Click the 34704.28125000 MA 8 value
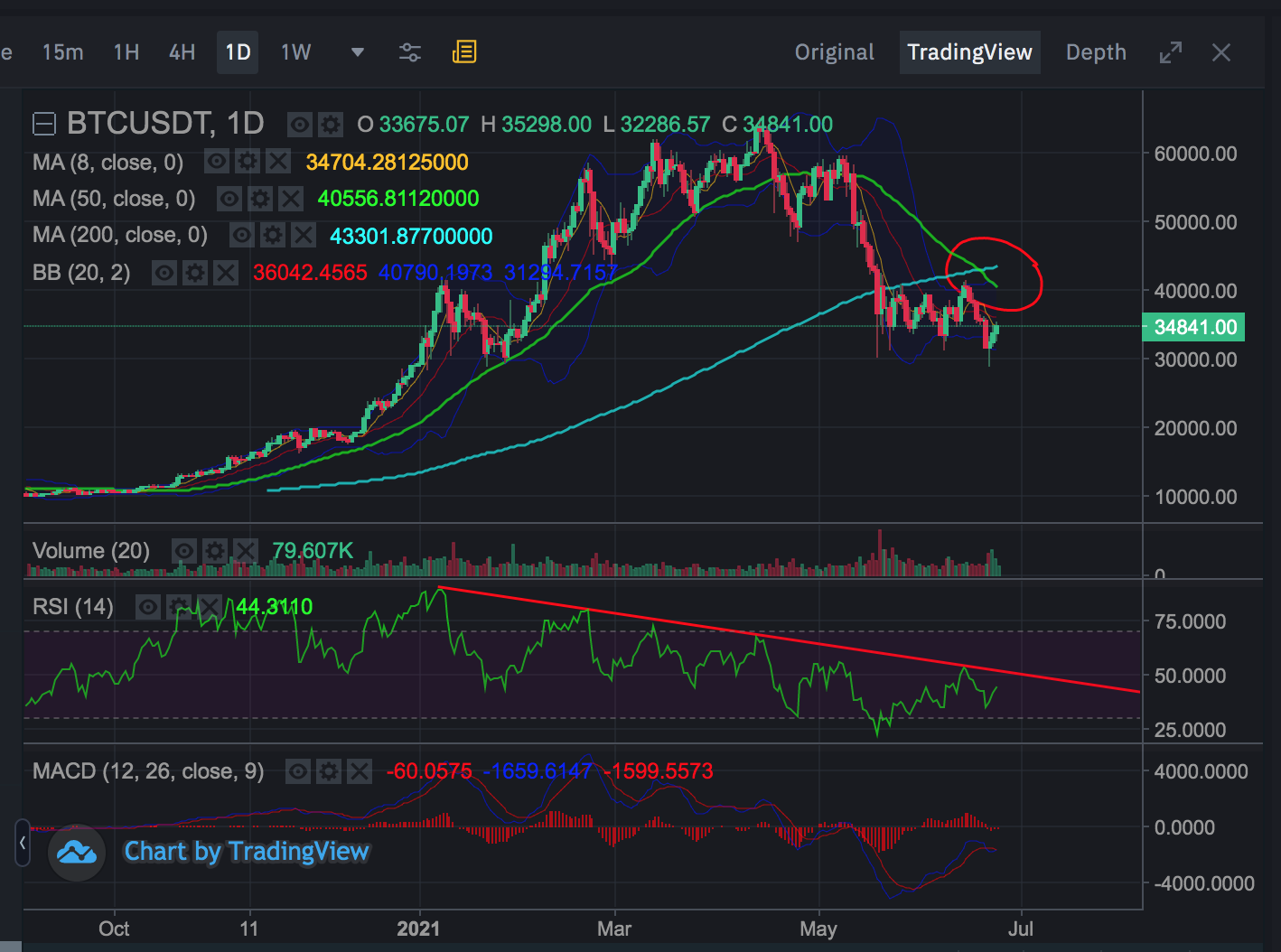1281x952 pixels. (387, 163)
